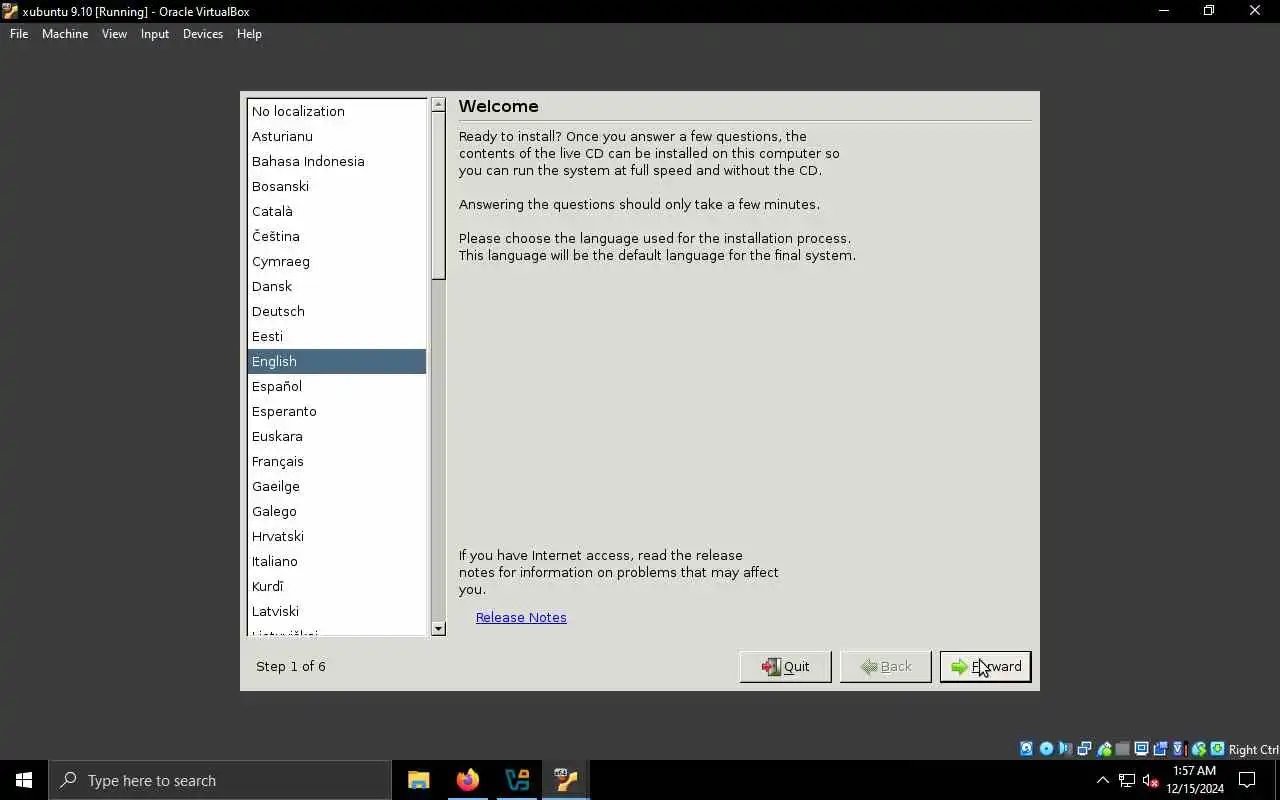This screenshot has width=1280, height=800.
Task: Select Čeština language
Action: pyautogui.click(x=337, y=236)
